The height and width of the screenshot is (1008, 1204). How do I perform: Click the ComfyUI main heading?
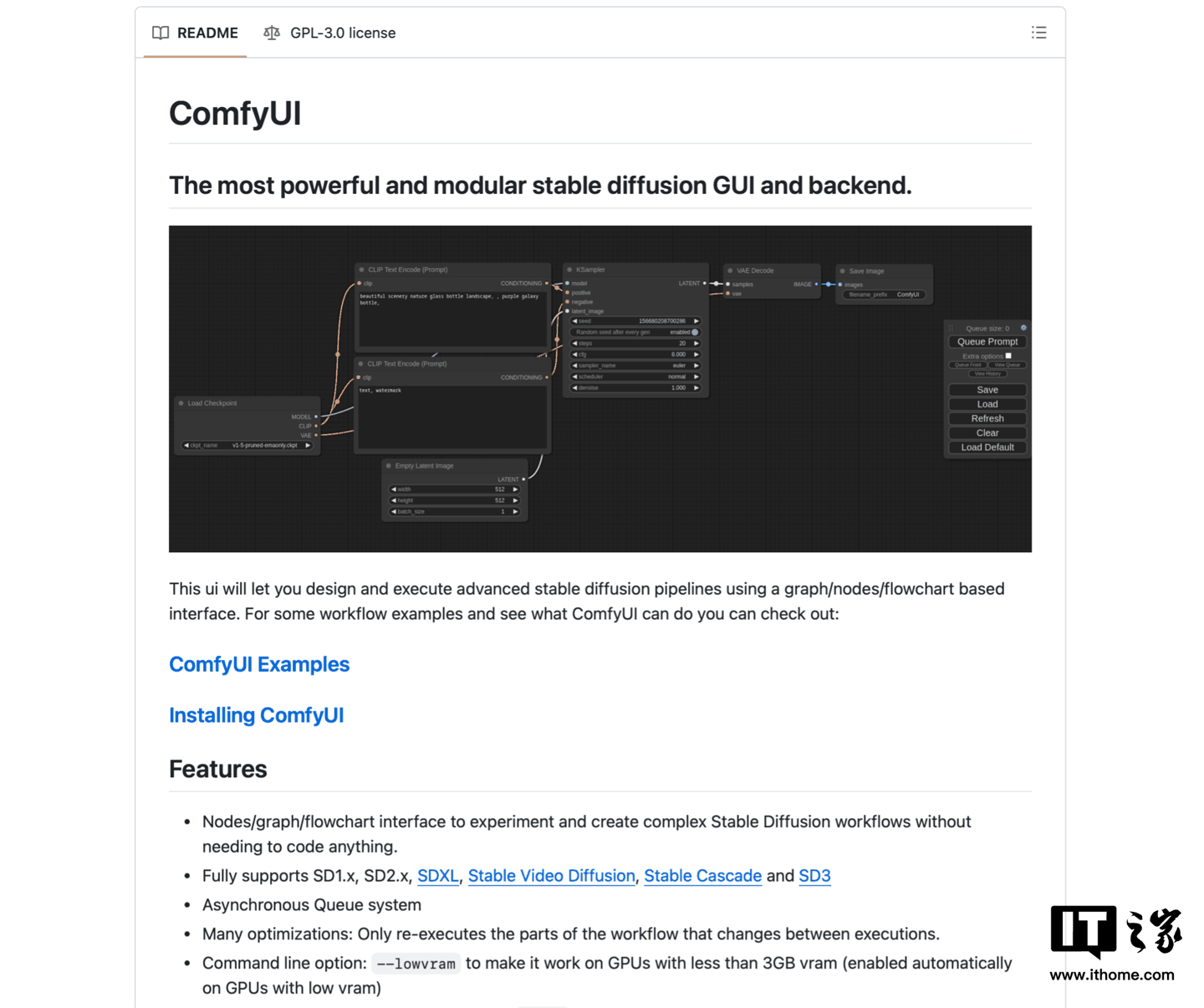(x=235, y=113)
